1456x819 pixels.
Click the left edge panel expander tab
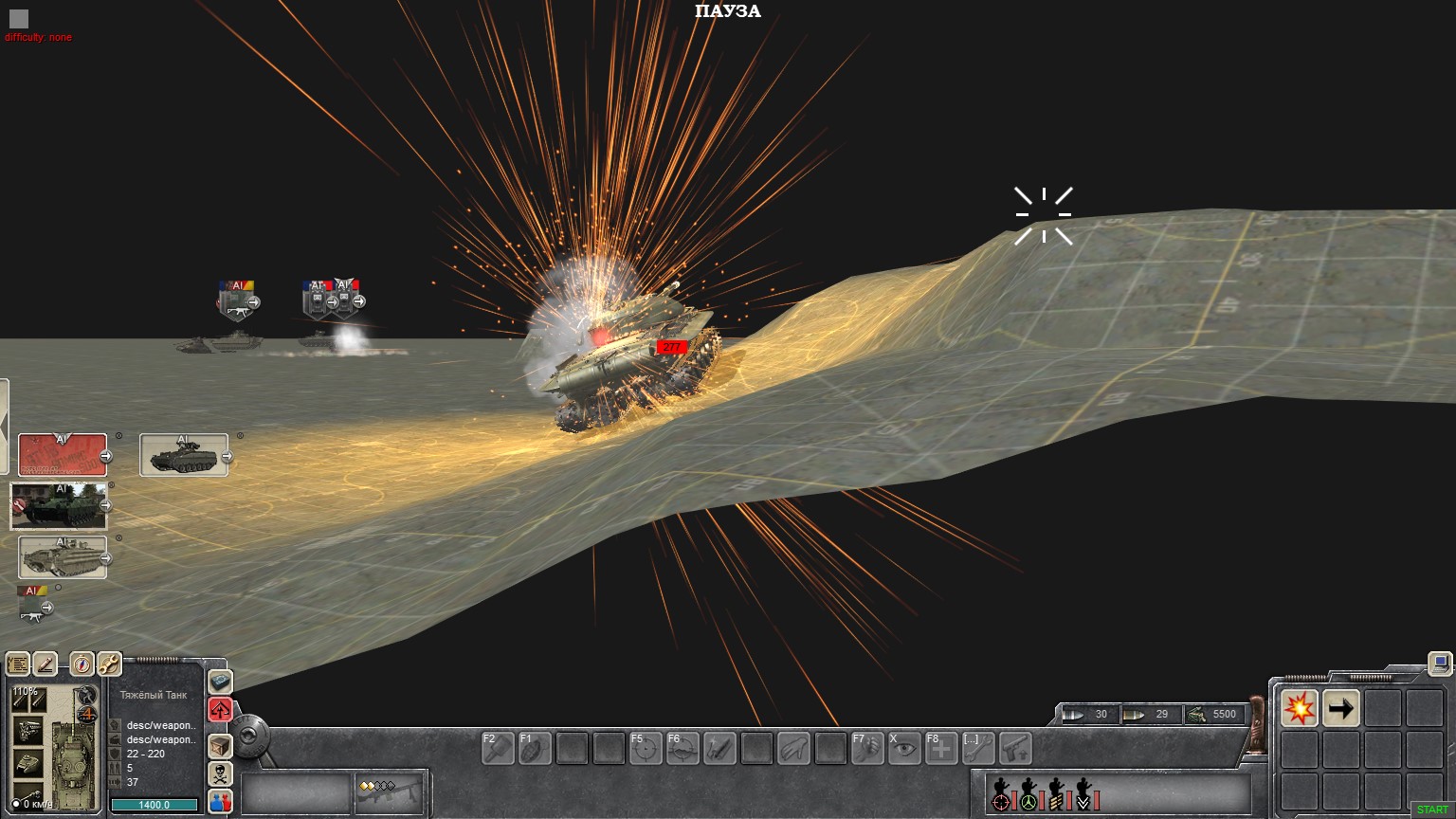click(x=4, y=427)
